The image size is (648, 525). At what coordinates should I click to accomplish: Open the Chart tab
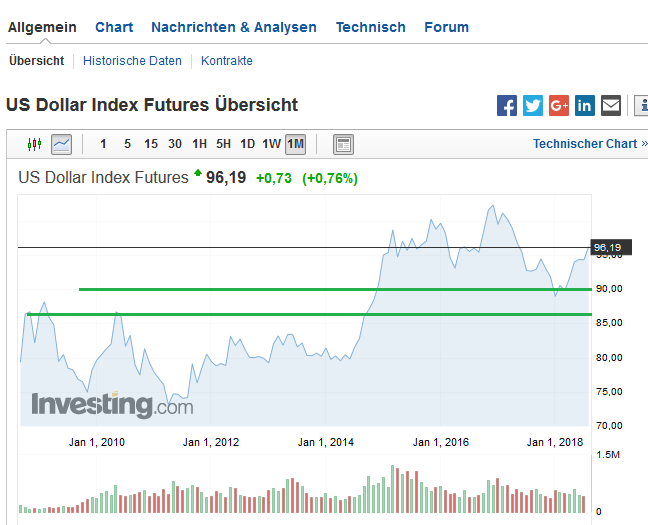(x=114, y=27)
